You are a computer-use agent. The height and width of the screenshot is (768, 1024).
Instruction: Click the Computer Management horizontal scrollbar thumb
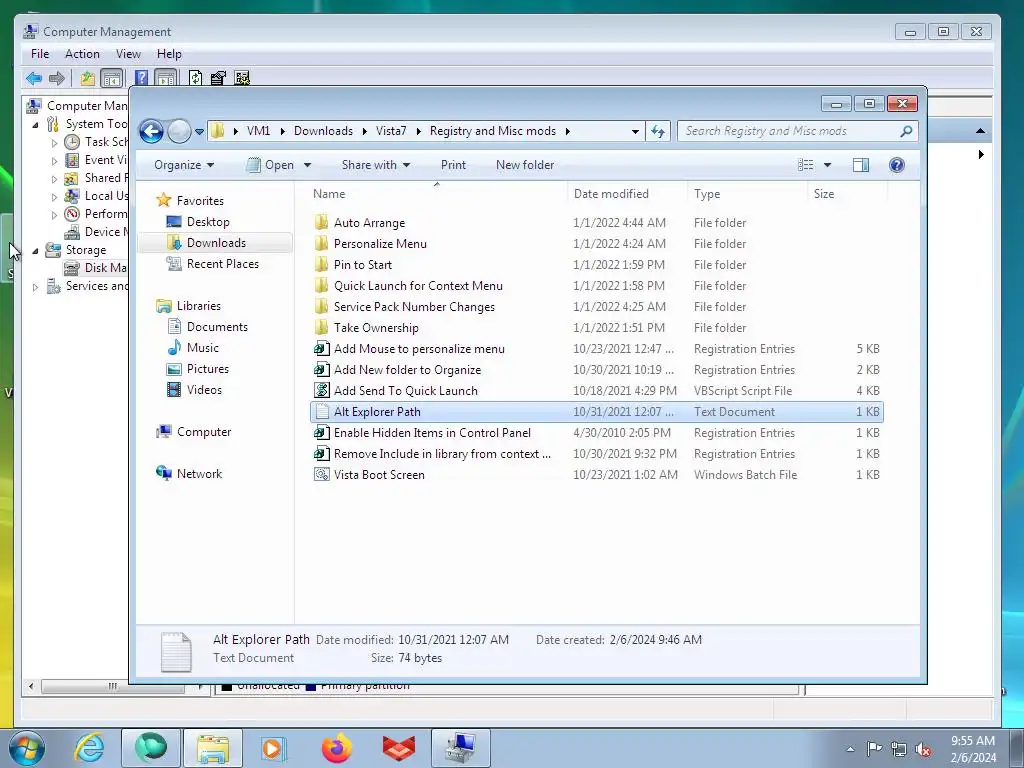pos(112,686)
